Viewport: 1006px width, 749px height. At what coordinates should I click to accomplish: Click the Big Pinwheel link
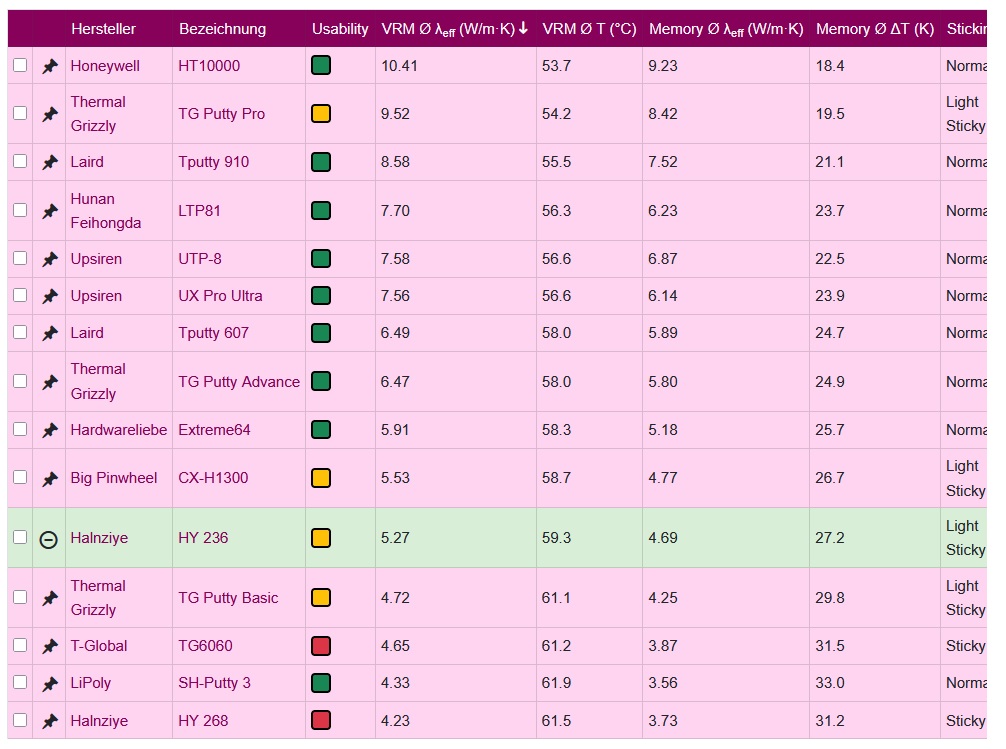tap(114, 478)
